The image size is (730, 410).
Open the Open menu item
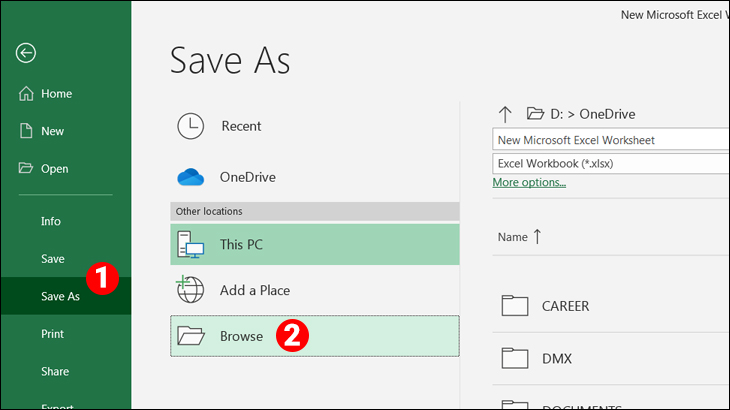click(66, 168)
